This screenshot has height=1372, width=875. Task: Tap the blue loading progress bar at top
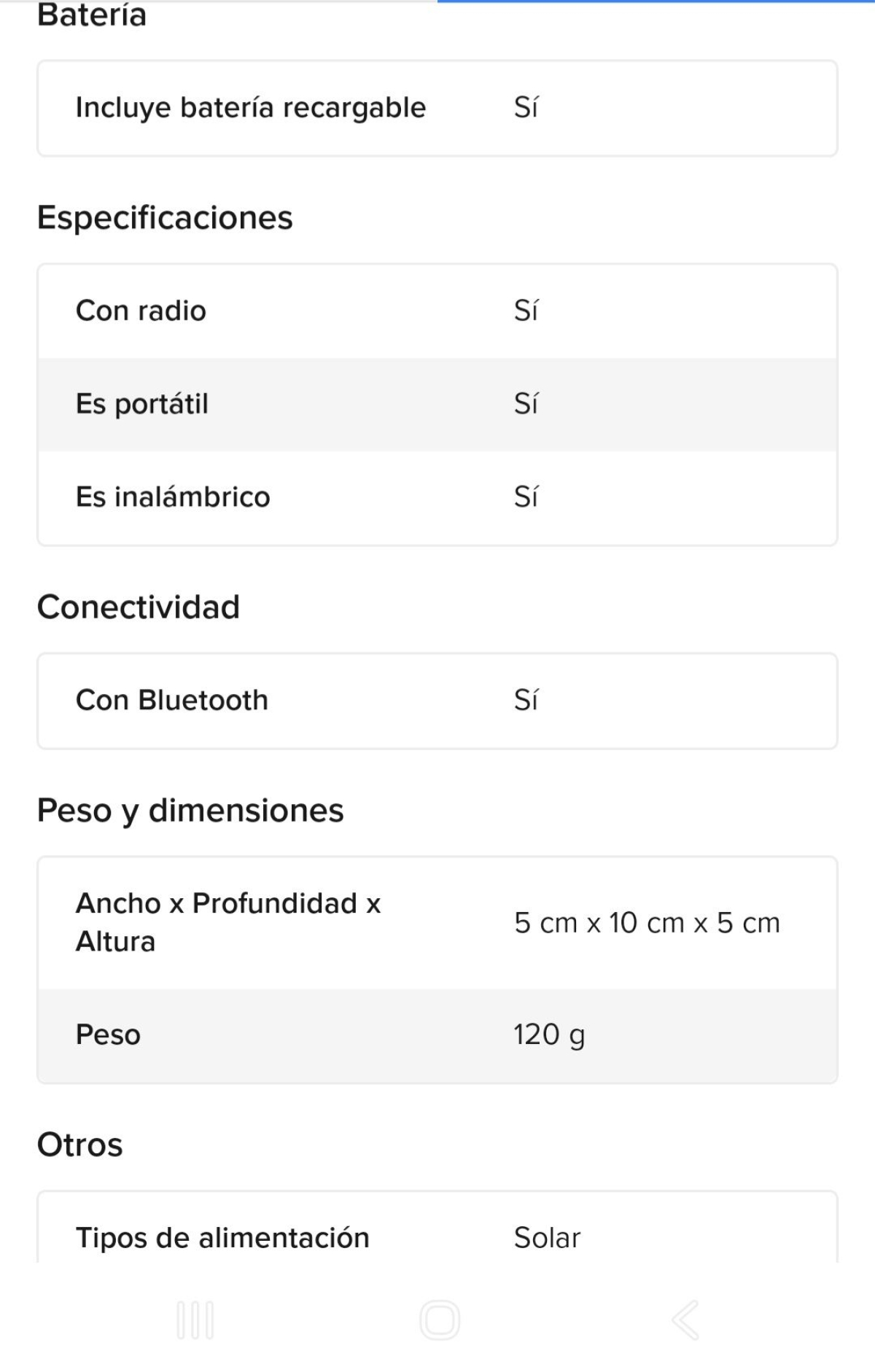[x=656, y=1]
